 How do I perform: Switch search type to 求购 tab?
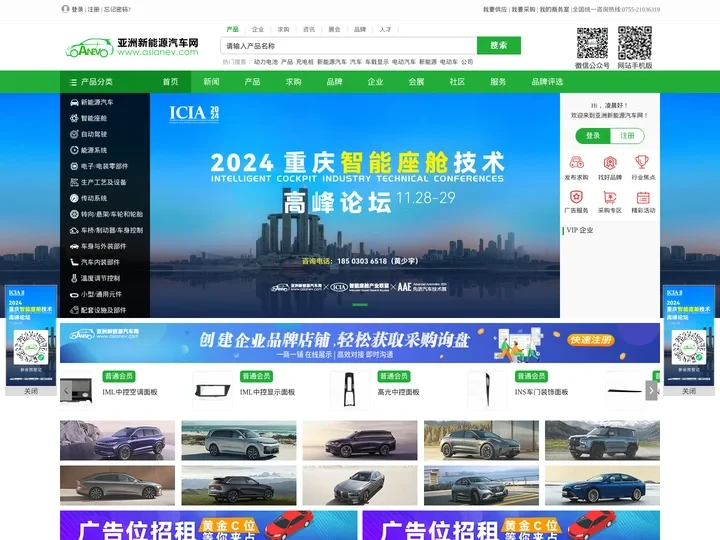[x=283, y=29]
